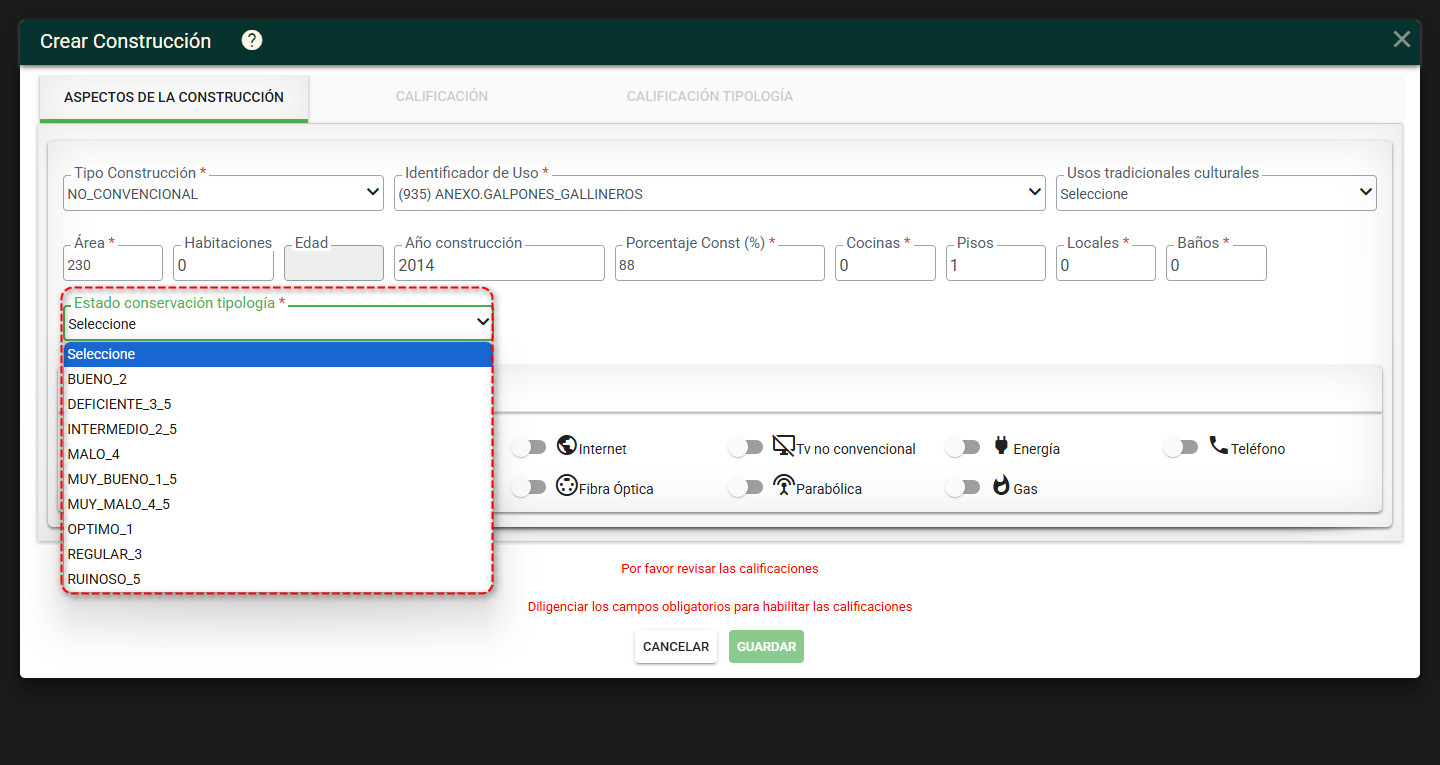Focus the Habitaciones input field
Image resolution: width=1440 pixels, height=765 pixels.
click(223, 263)
